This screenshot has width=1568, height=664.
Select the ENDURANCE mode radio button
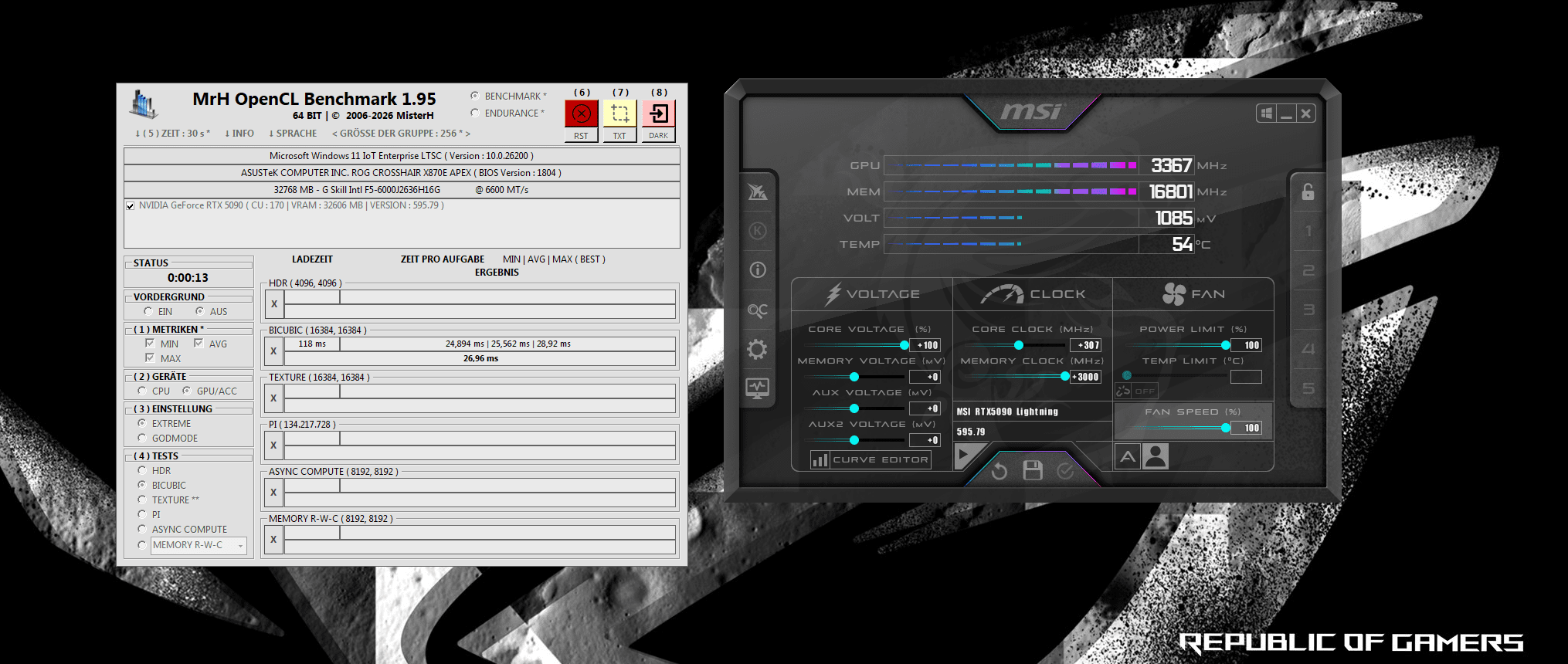coord(474,113)
